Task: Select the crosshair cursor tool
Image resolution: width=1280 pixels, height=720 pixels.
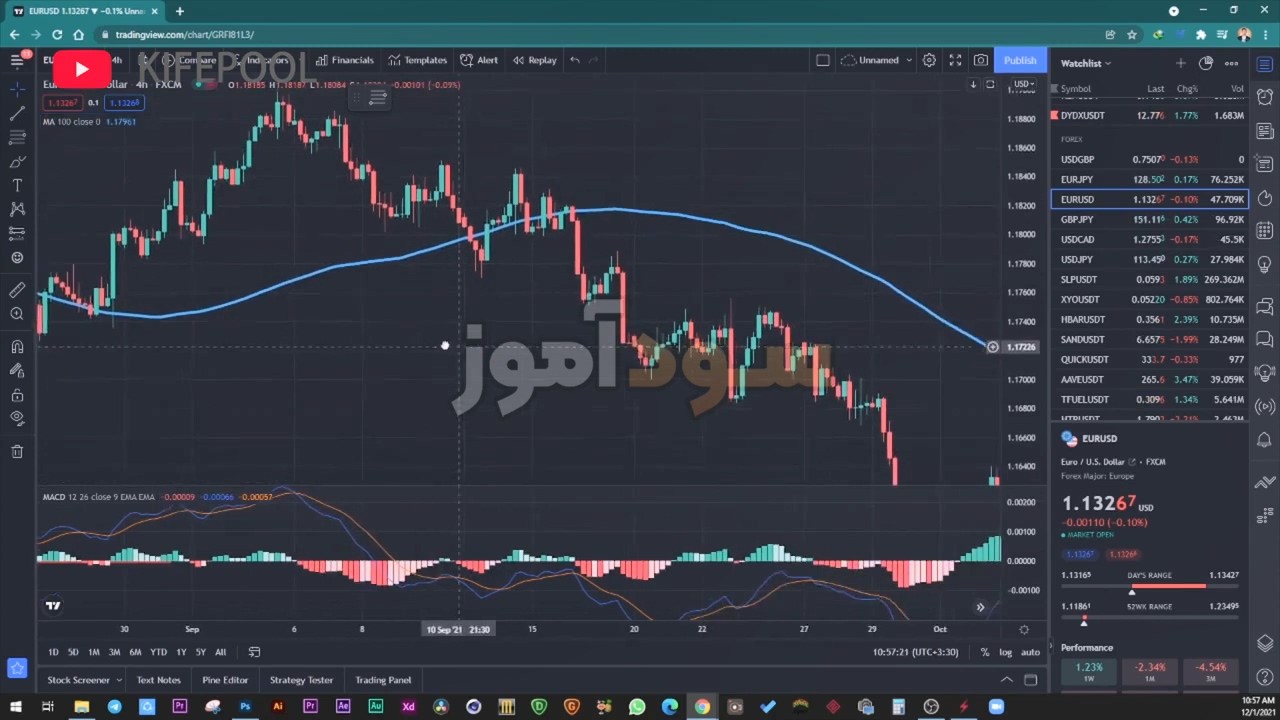Action: (x=17, y=89)
